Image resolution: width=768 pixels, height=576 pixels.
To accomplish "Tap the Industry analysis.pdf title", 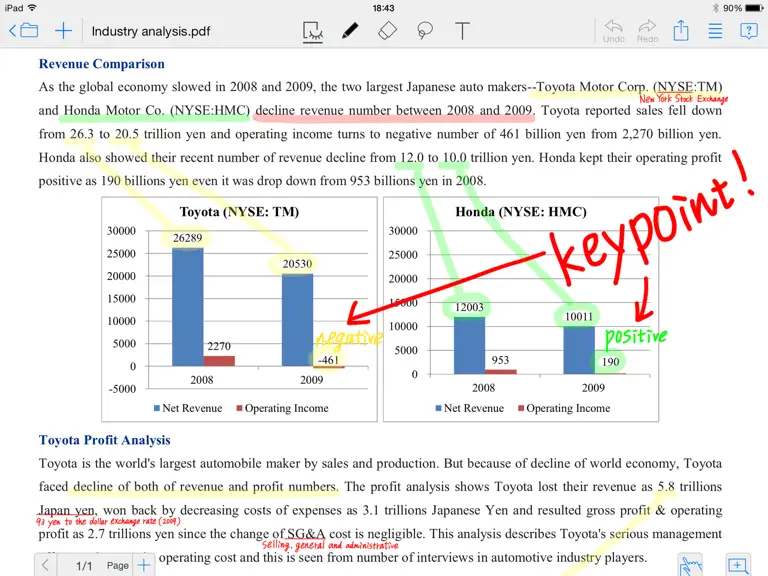I will [x=151, y=31].
